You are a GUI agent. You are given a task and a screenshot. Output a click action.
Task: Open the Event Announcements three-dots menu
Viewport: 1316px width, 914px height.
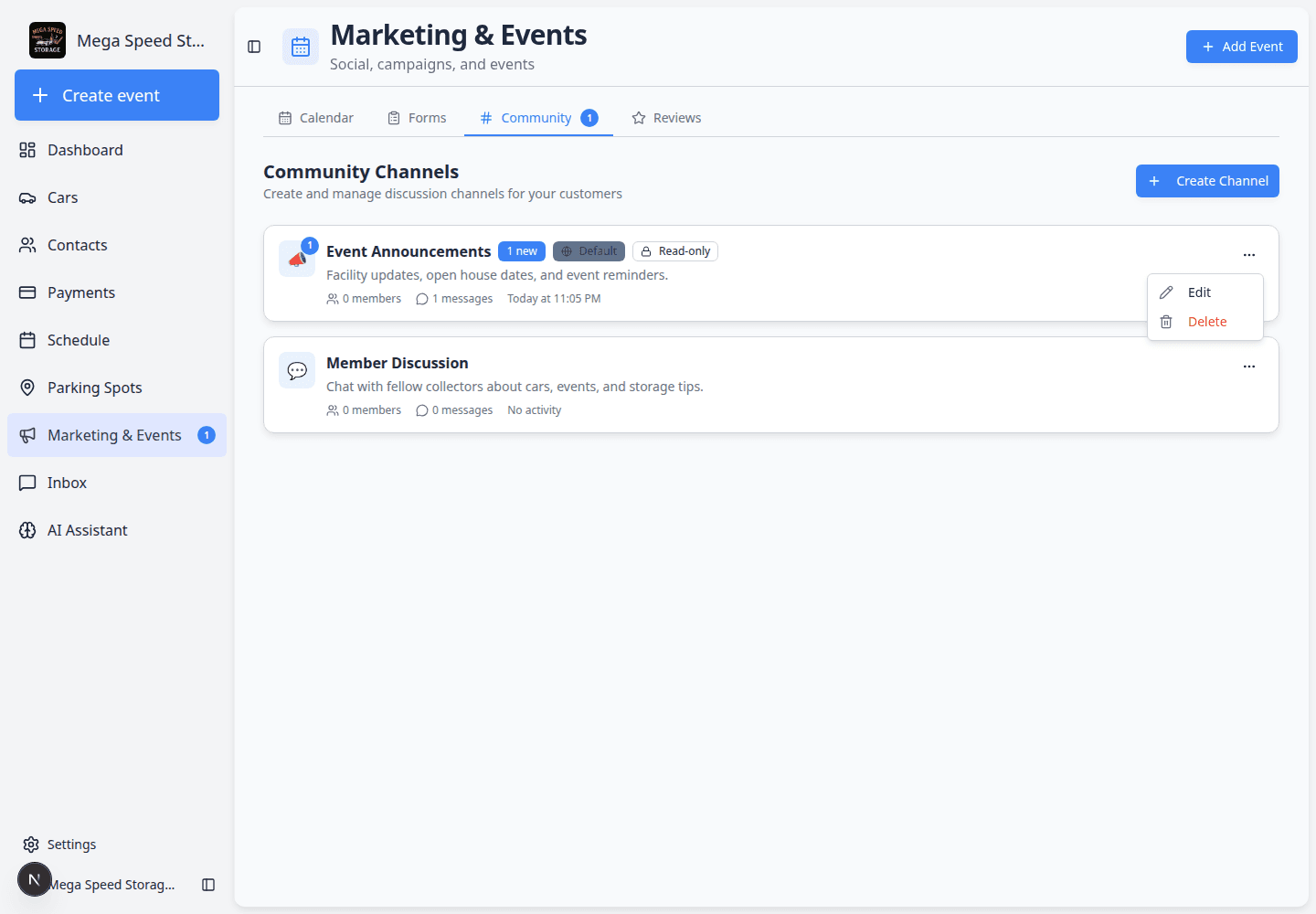point(1249,255)
